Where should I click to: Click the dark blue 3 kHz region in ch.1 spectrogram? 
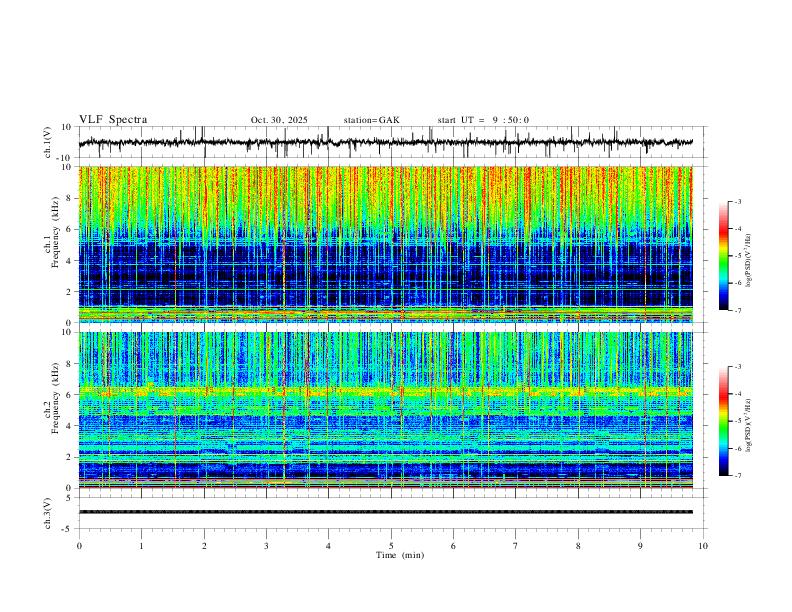[x=385, y=275]
